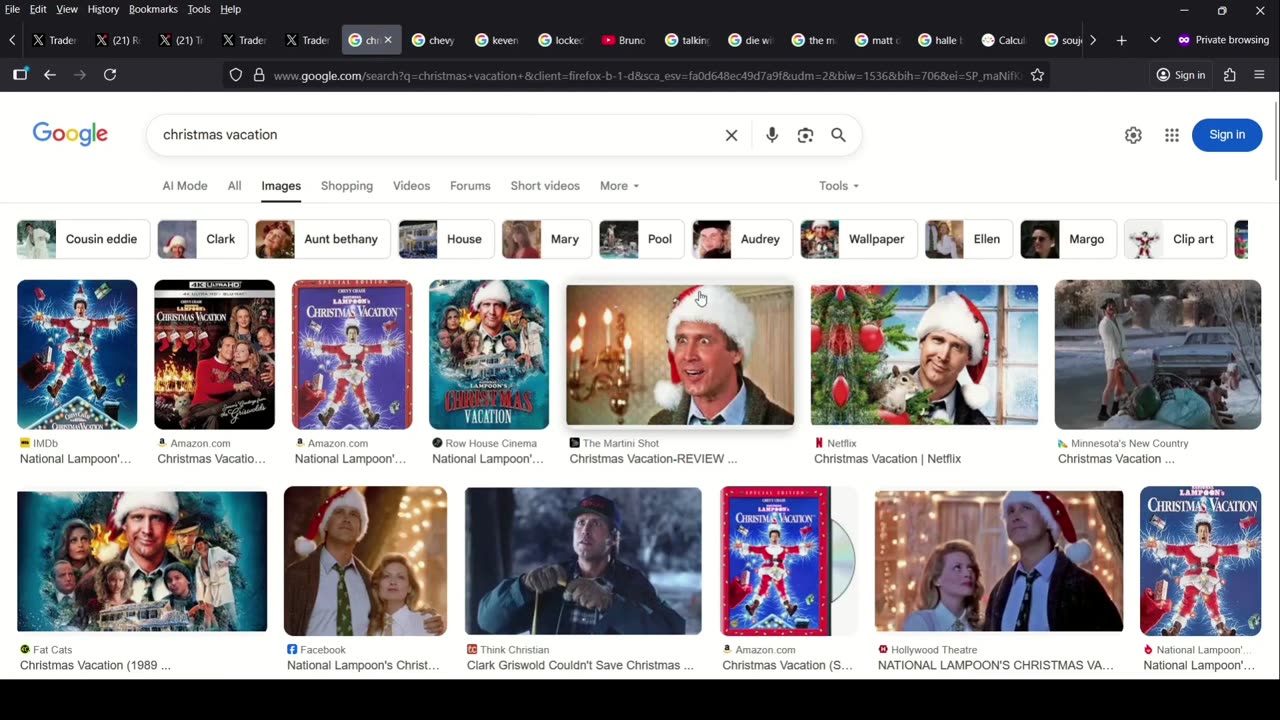Open the Netflix Christmas Vacation image
The height and width of the screenshot is (720, 1280).
click(924, 355)
